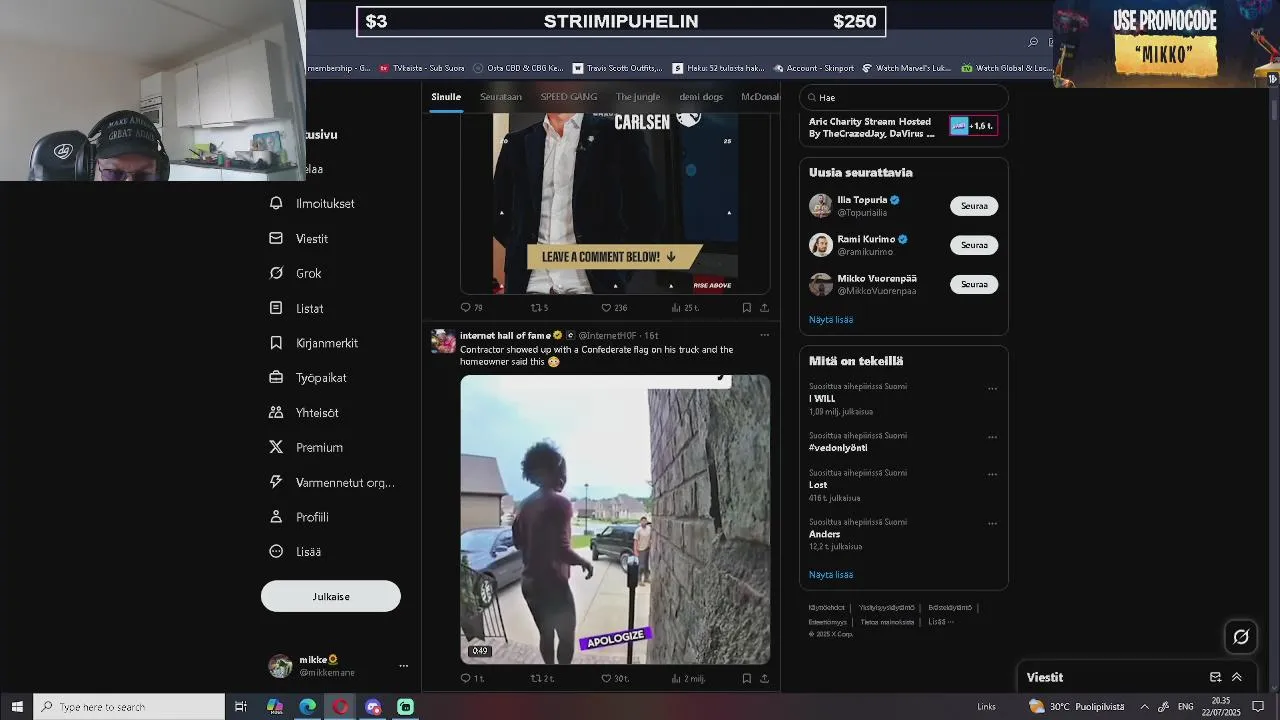The height and width of the screenshot is (720, 1280).
Task: Open Opera GX from taskbar
Action: [x=341, y=707]
